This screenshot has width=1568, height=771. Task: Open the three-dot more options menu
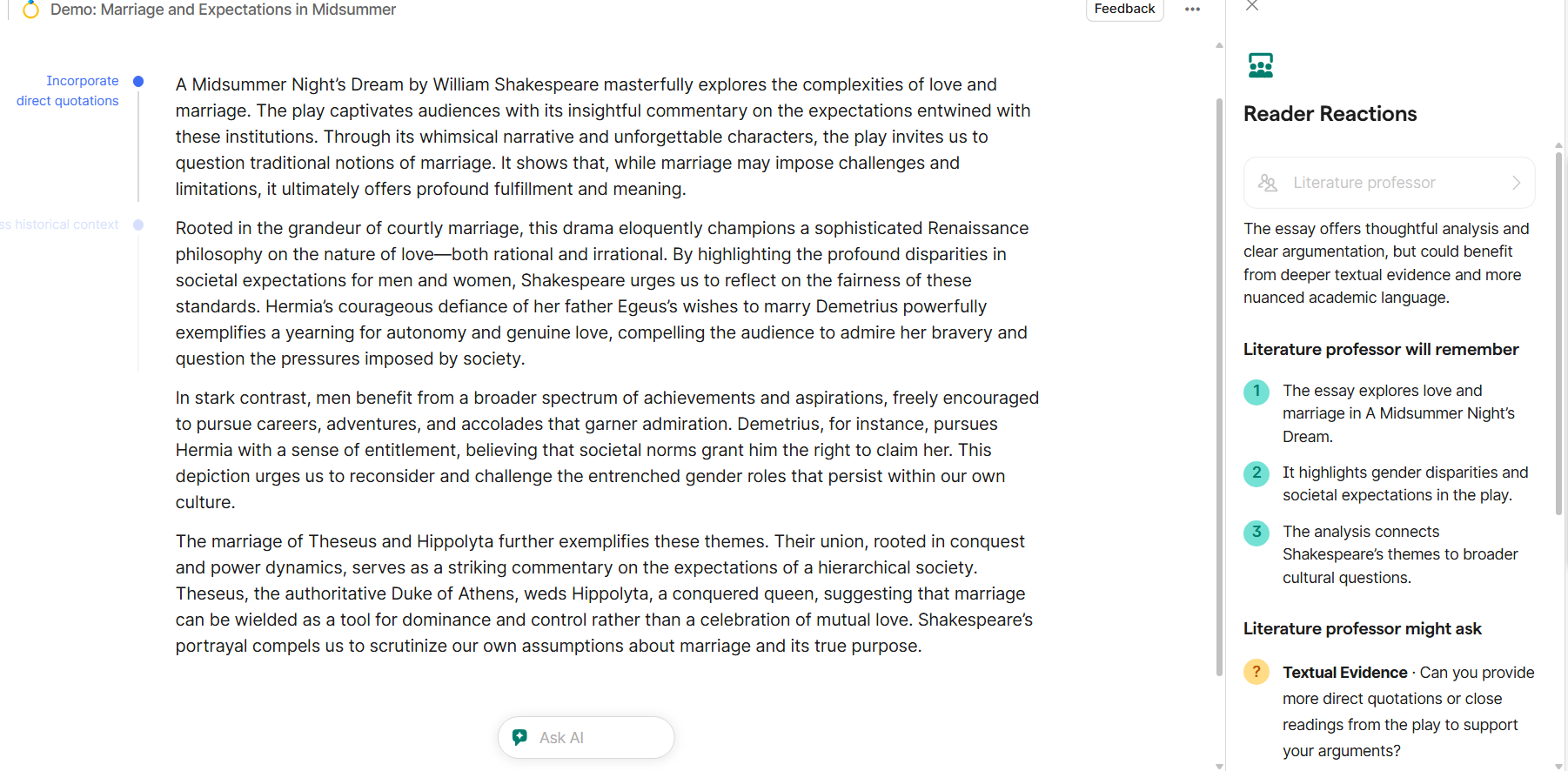(1192, 10)
